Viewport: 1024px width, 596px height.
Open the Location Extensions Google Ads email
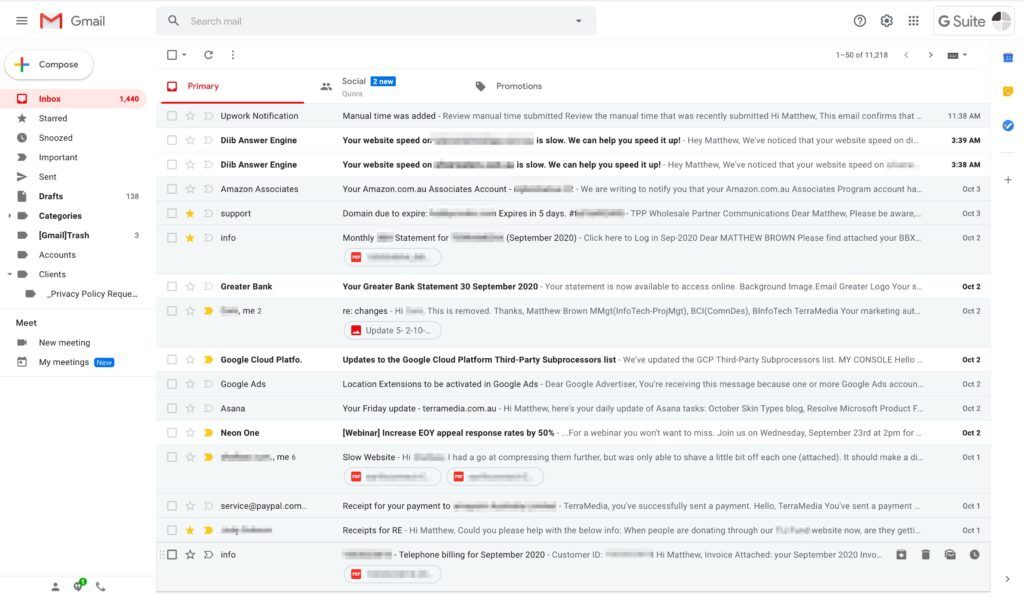[573, 384]
